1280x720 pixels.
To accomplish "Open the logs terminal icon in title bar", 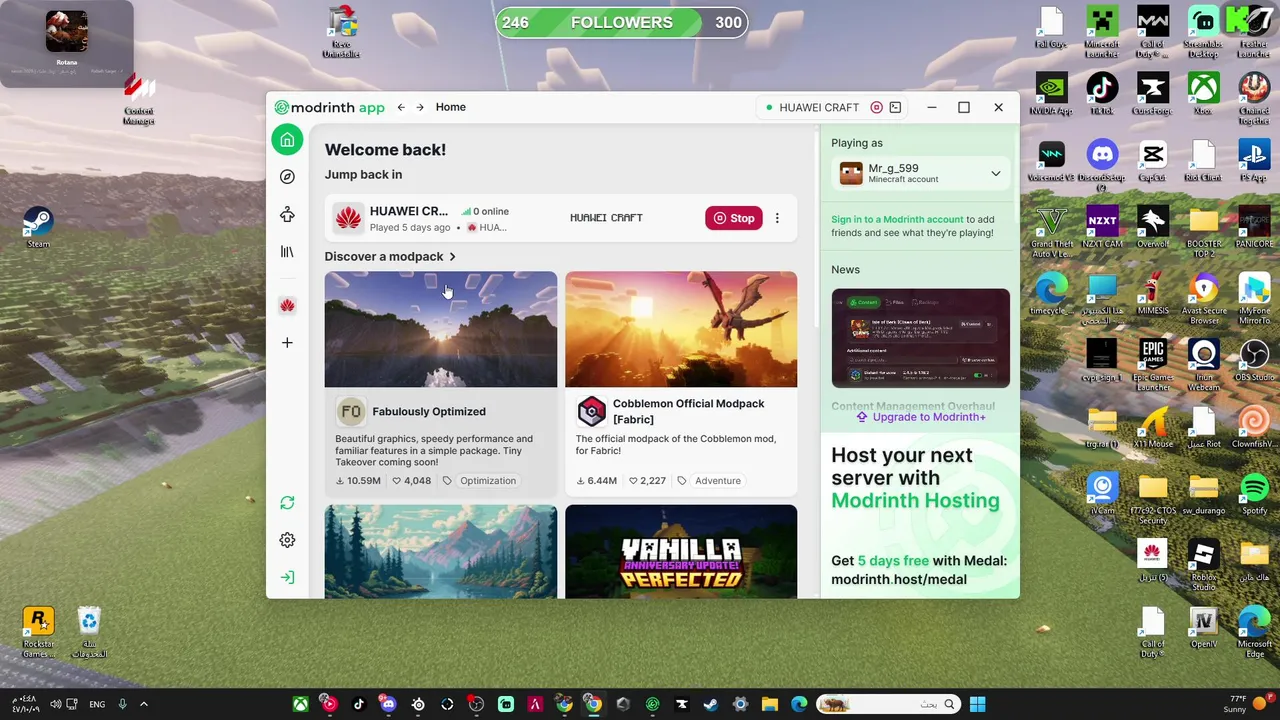I will (895, 107).
